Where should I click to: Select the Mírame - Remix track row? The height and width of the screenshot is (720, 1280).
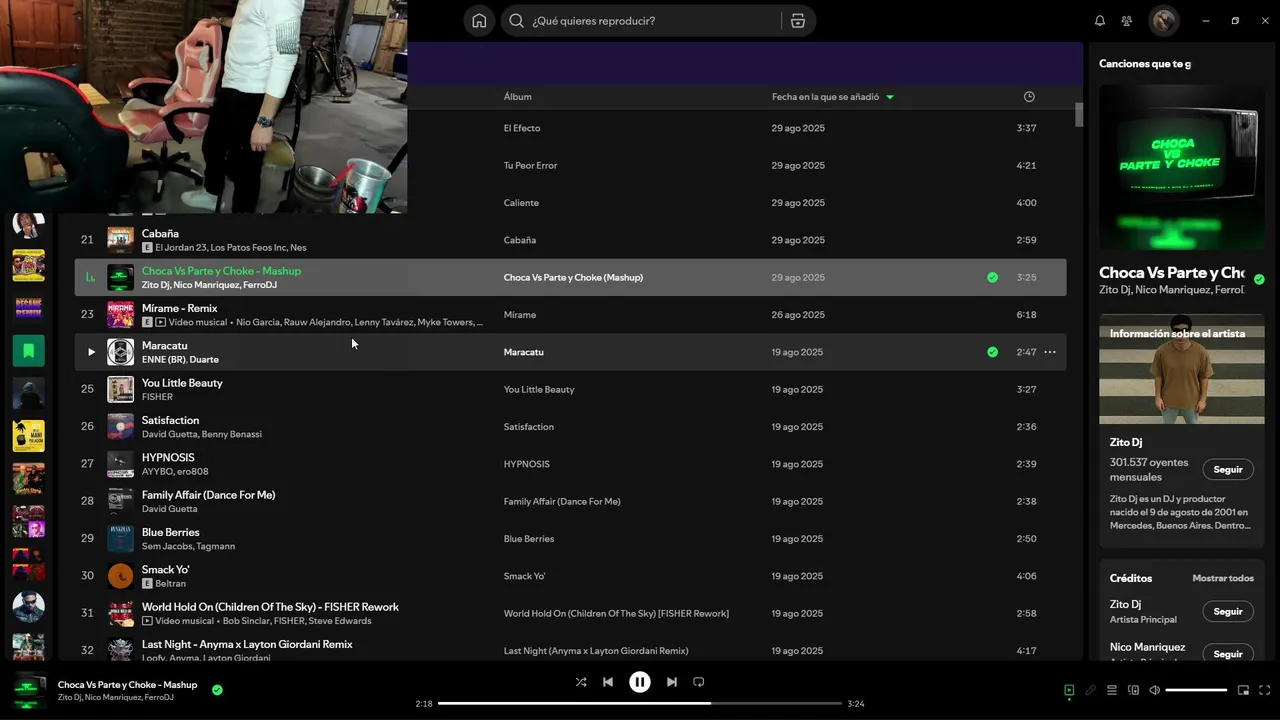coord(570,314)
